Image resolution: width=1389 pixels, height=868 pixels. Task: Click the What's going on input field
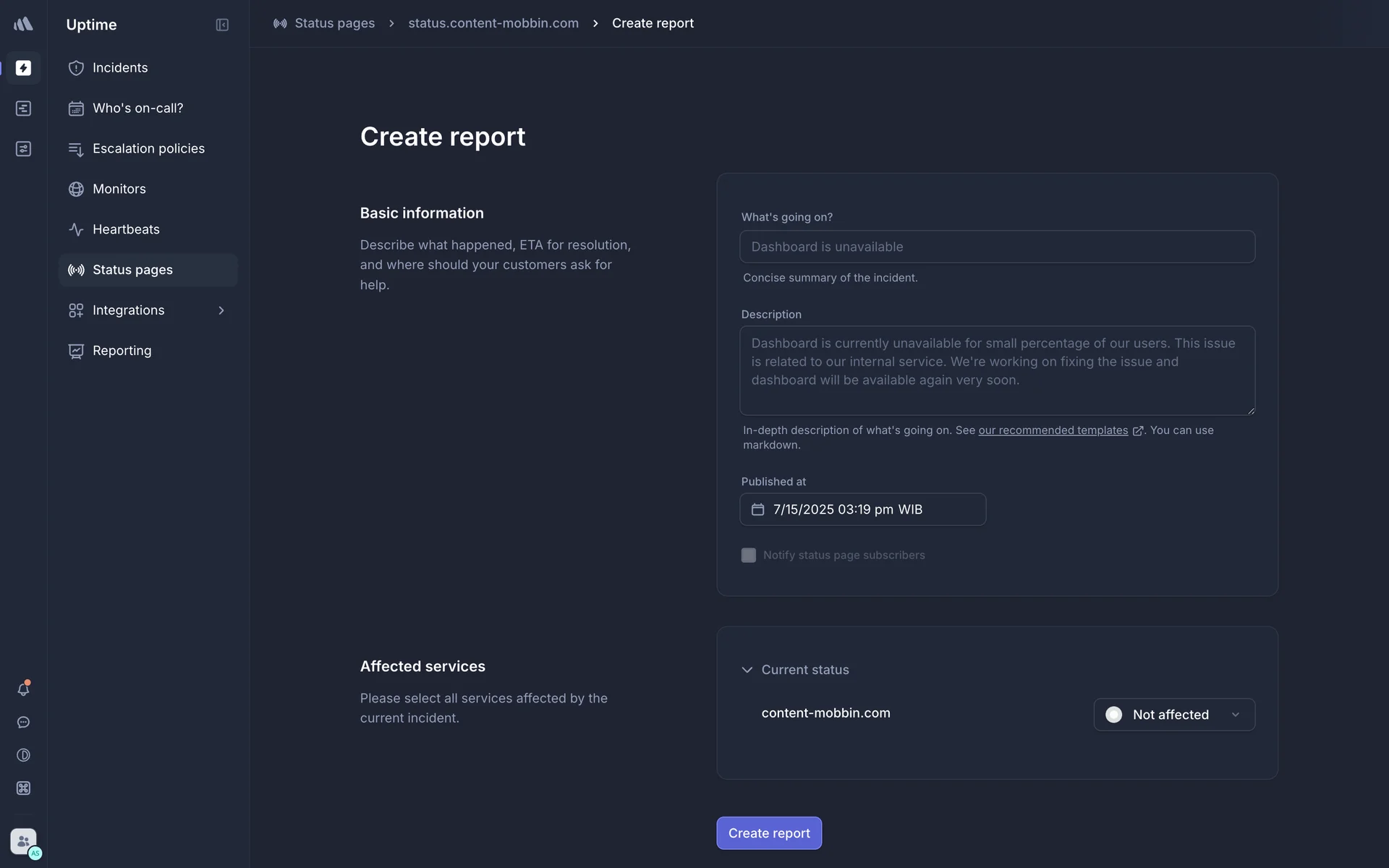[997, 247]
